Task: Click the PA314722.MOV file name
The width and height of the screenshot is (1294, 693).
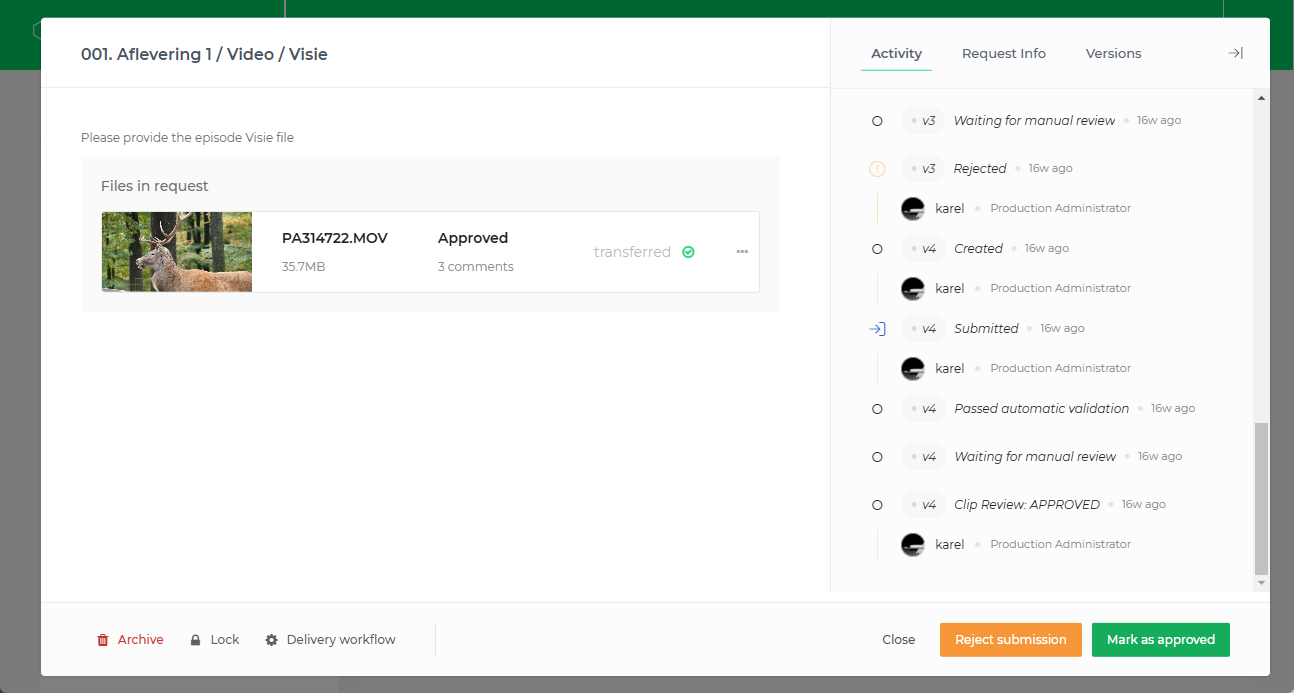Action: (335, 238)
